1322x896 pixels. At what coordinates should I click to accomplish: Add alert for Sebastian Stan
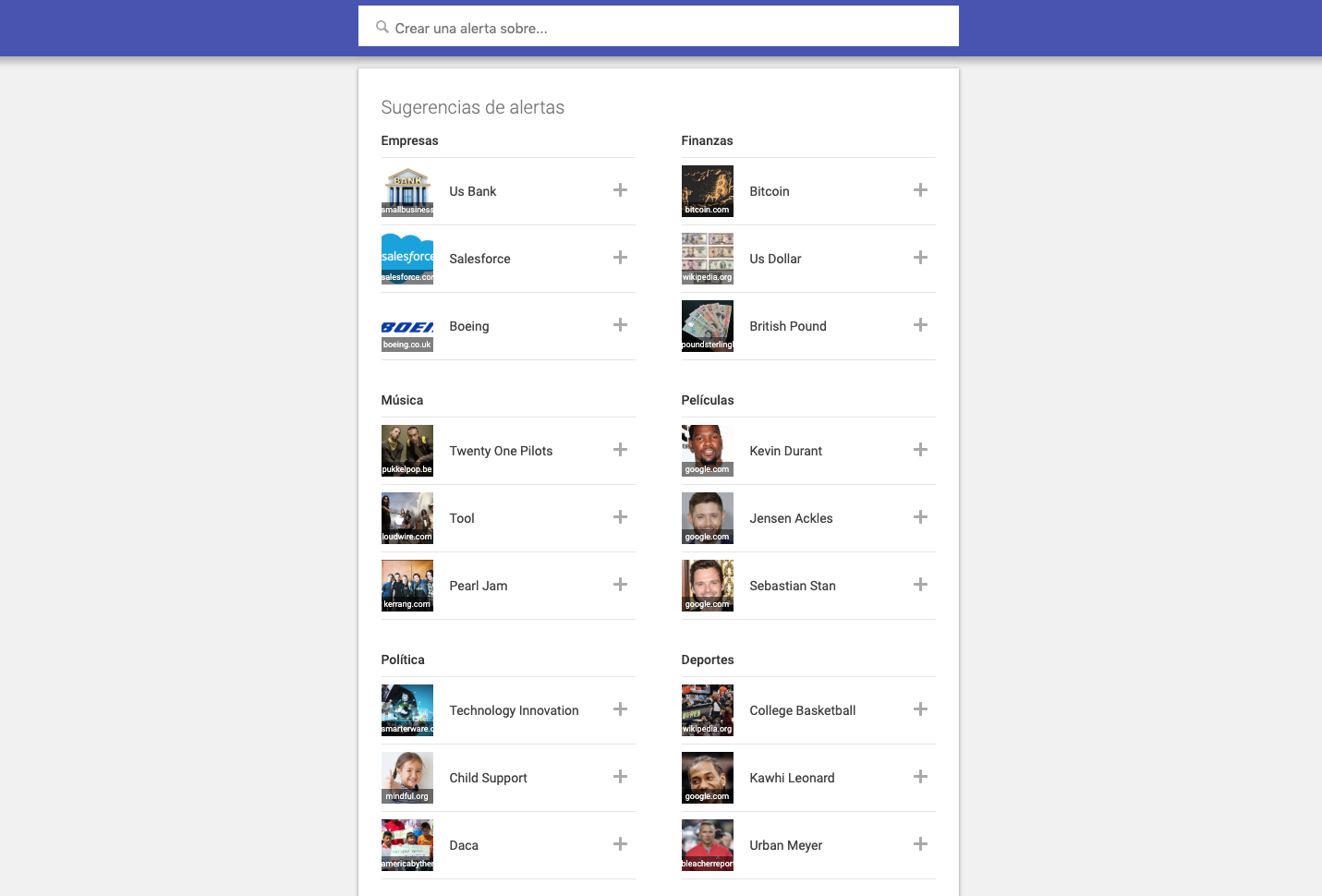[x=920, y=585]
